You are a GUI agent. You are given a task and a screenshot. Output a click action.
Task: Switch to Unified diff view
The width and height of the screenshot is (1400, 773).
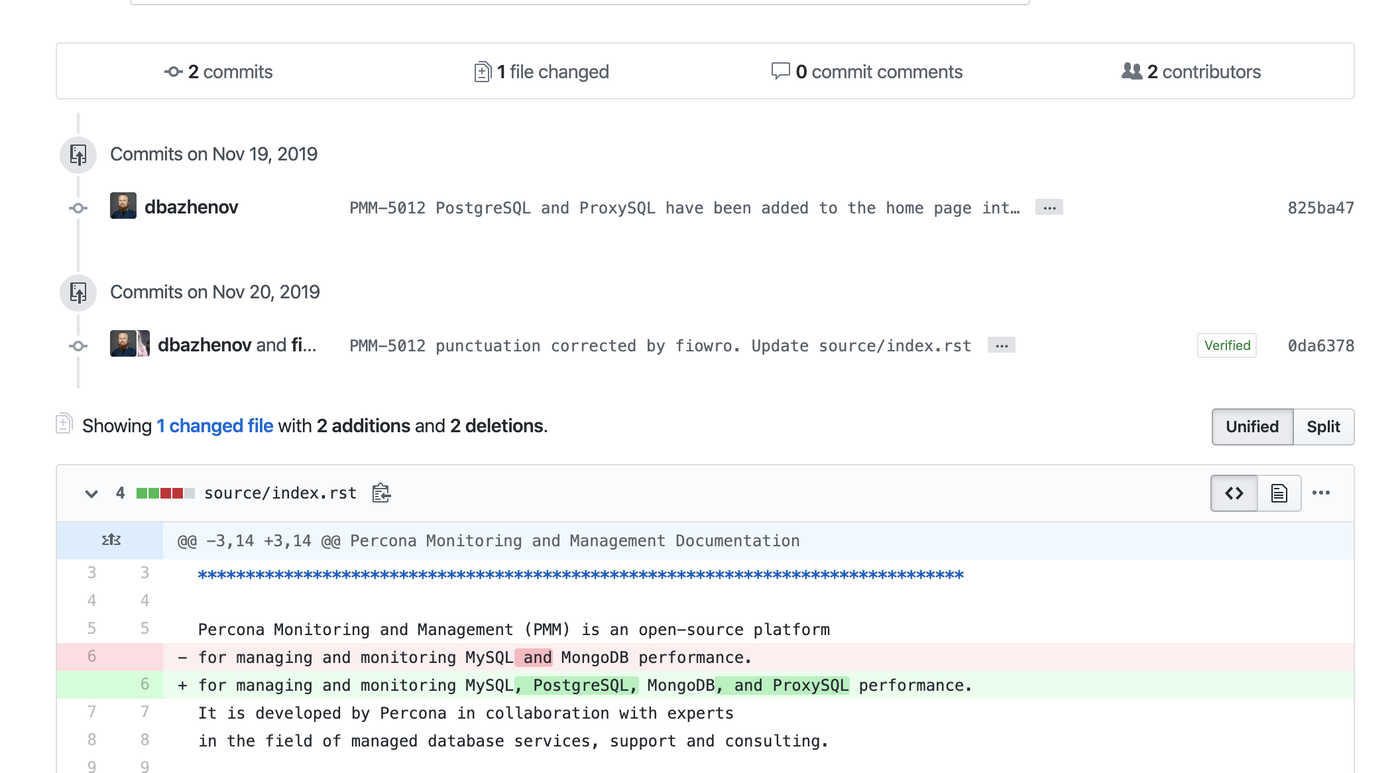pos(1252,426)
